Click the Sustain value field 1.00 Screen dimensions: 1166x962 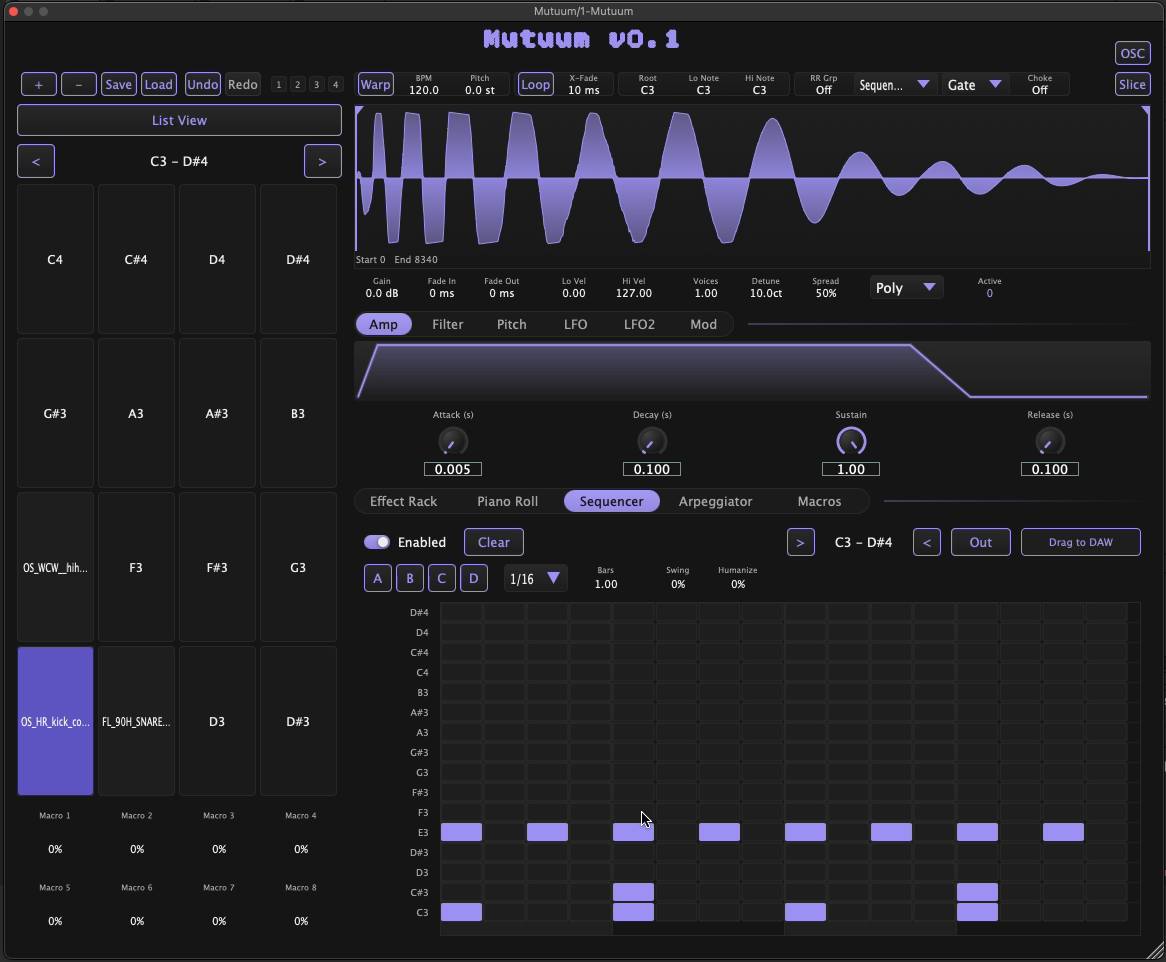[x=851, y=469]
